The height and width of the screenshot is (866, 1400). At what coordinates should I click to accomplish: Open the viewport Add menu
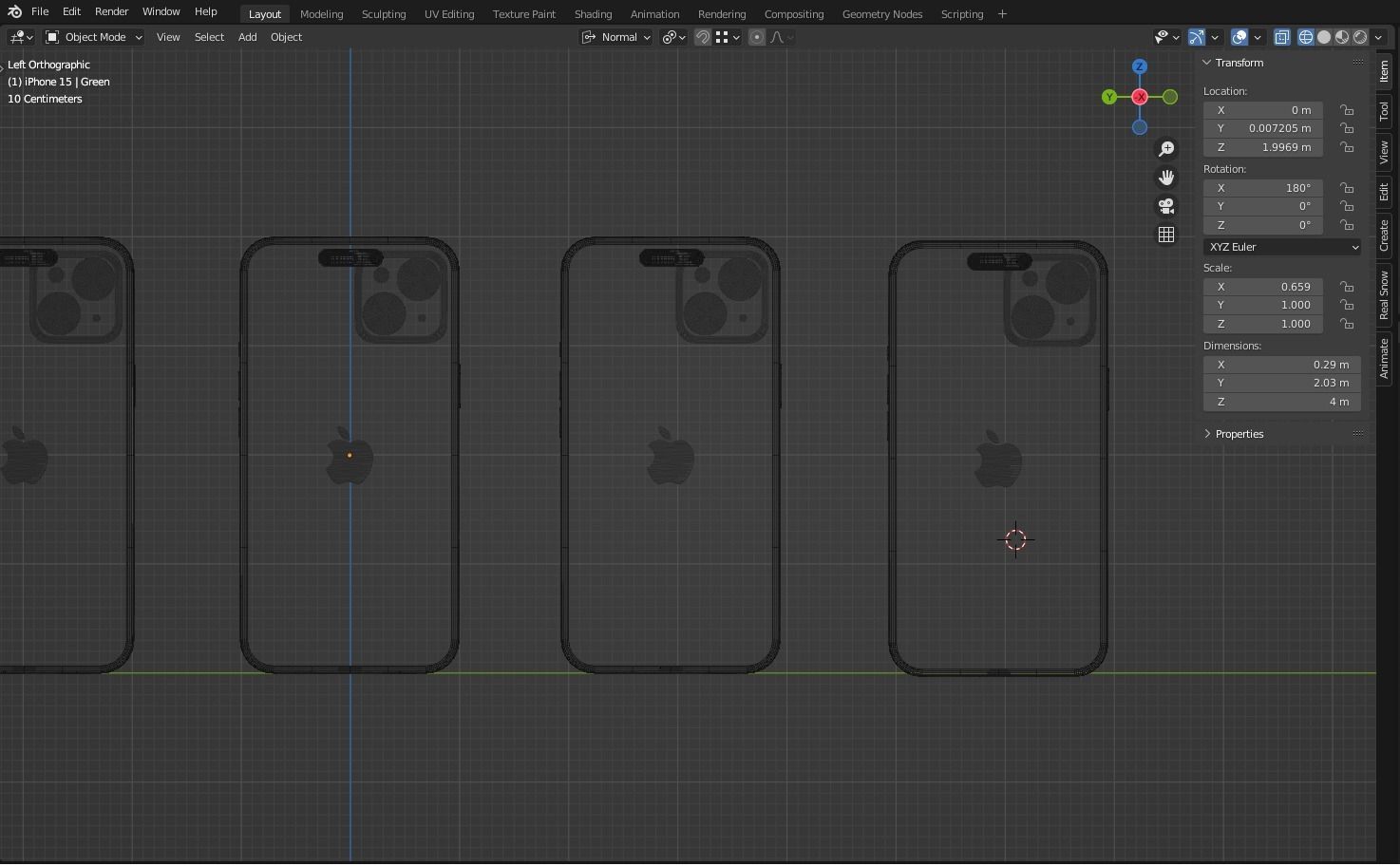pyautogui.click(x=247, y=37)
